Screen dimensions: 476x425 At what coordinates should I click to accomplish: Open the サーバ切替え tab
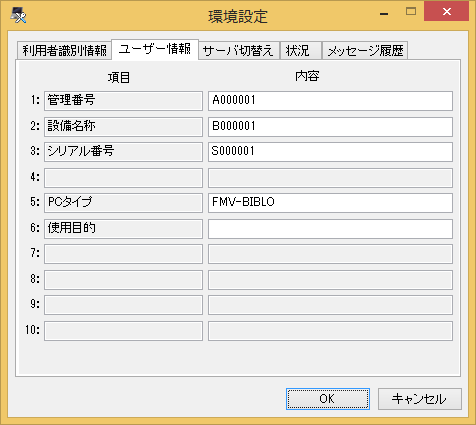238,51
